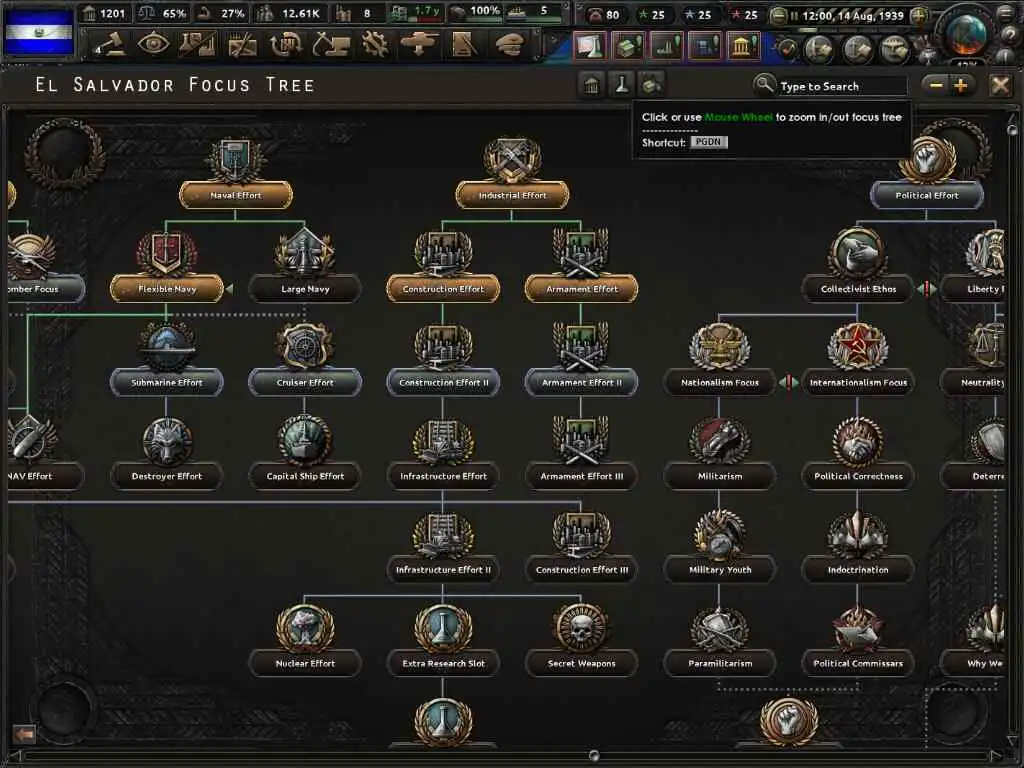Select the Construction Effort focus
Image resolution: width=1024 pixels, height=768 pixels.
pyautogui.click(x=443, y=288)
